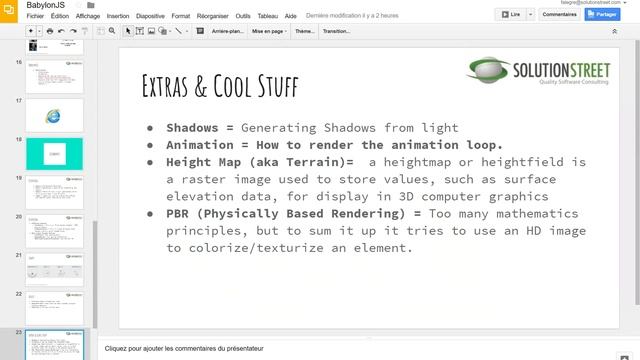
Task: Click the insert comment icon in toolbar
Action: point(200,31)
